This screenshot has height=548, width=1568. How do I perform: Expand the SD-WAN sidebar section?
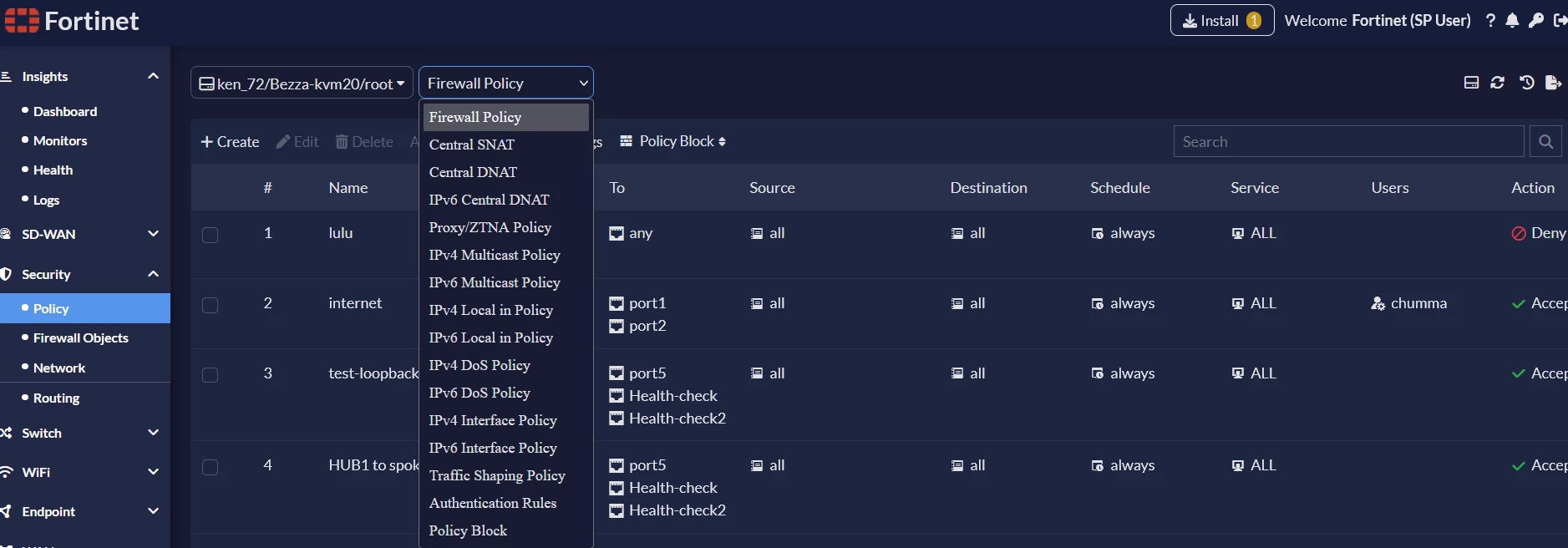tap(153, 234)
